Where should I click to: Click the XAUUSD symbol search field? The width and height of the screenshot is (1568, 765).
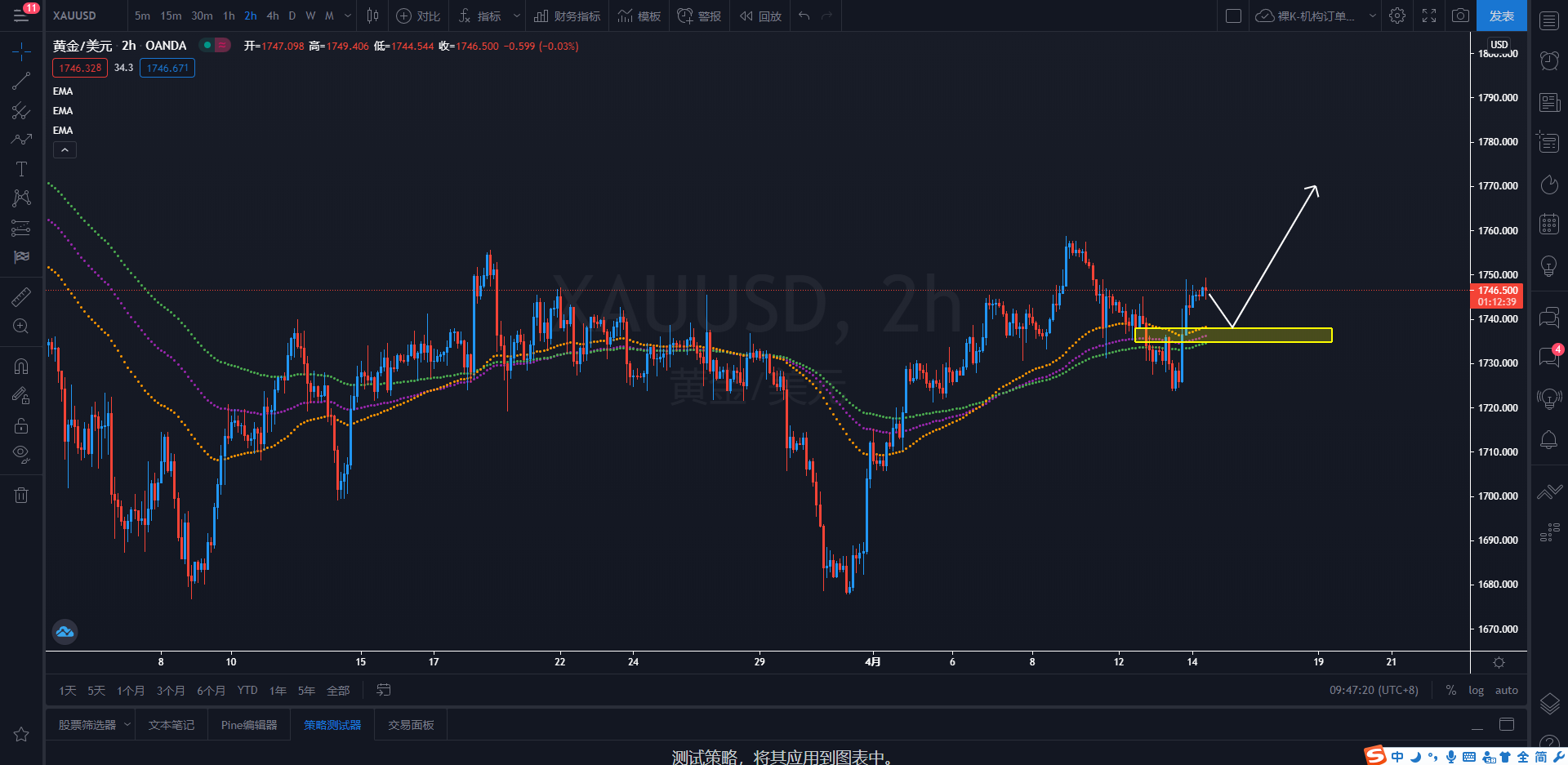coord(75,16)
